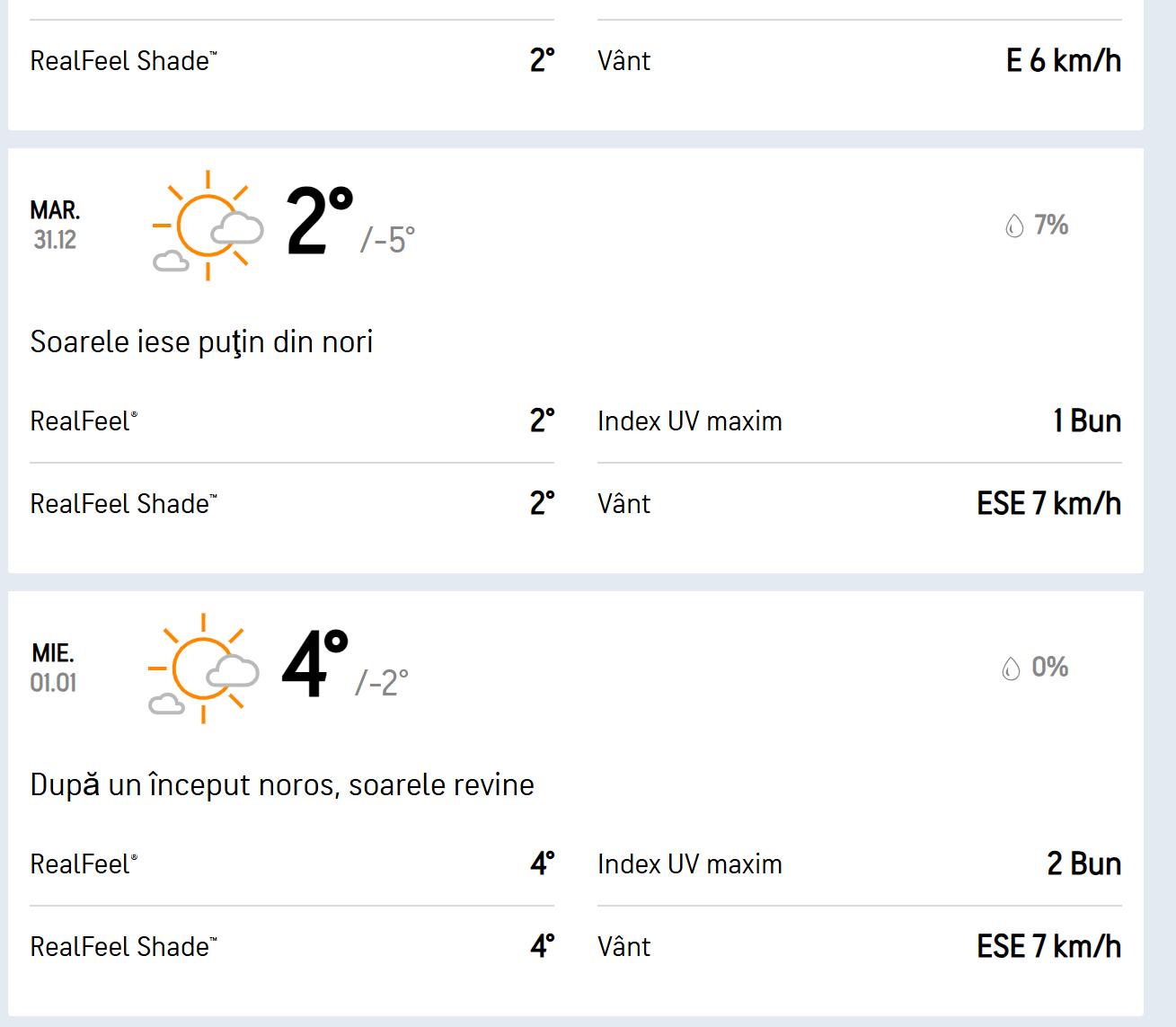Click the "E 6 km/h" wind value
This screenshot has height=1027, width=1176.
point(1063,61)
